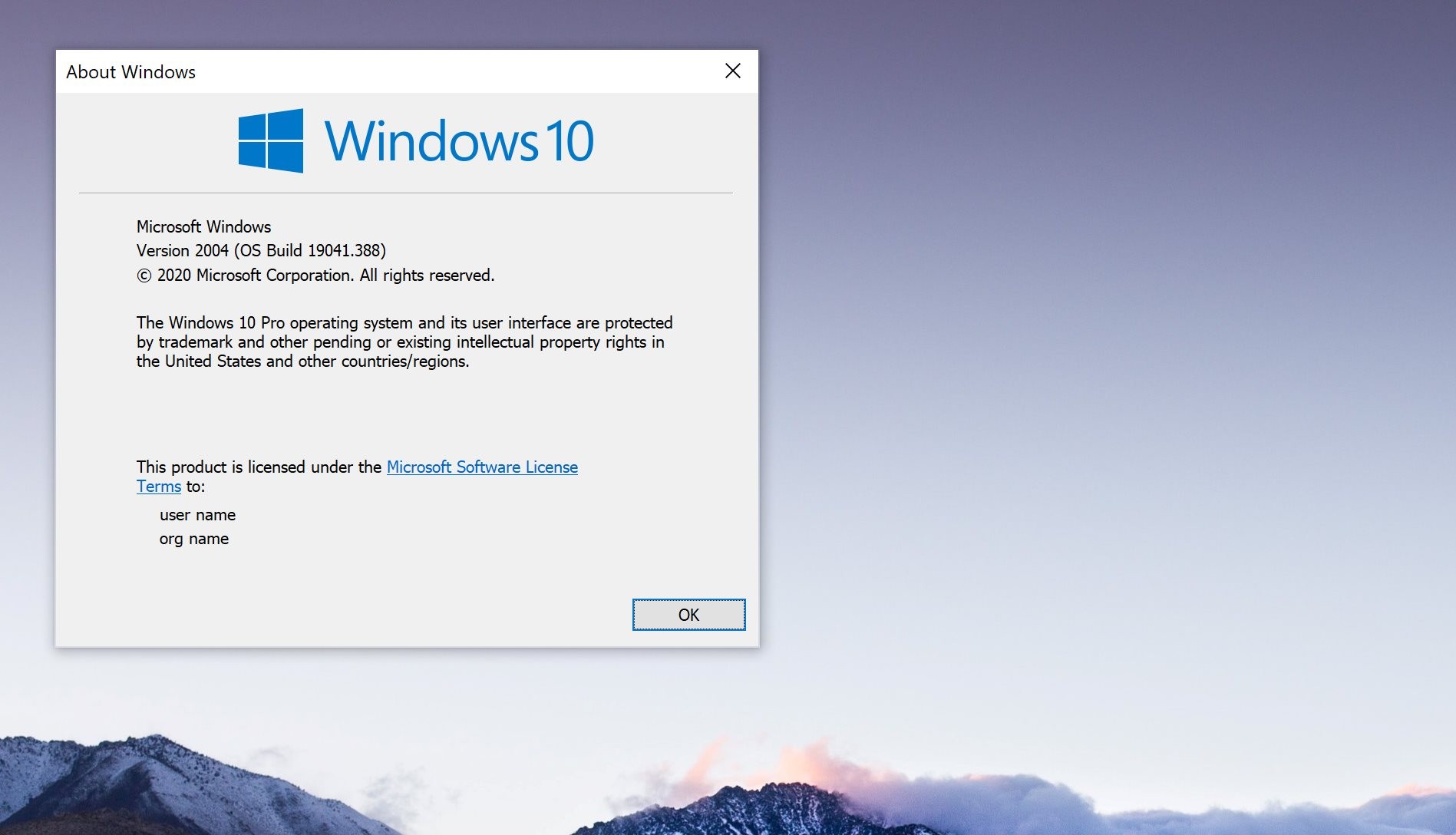The width and height of the screenshot is (1456, 835).
Task: Close the About Windows dialog
Action: pos(733,71)
